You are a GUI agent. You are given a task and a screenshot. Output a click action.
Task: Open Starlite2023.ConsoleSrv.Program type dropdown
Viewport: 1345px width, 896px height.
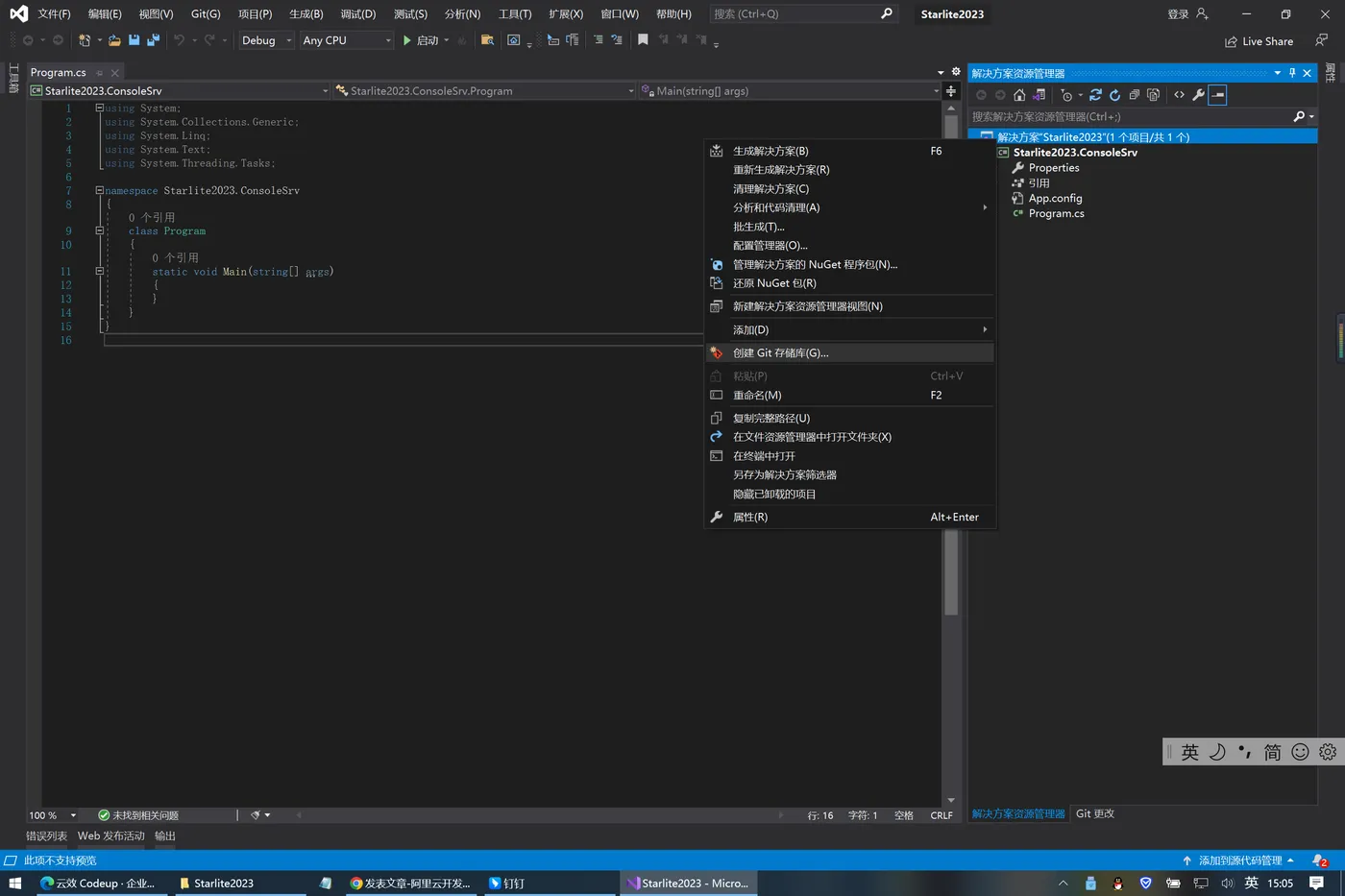[484, 91]
